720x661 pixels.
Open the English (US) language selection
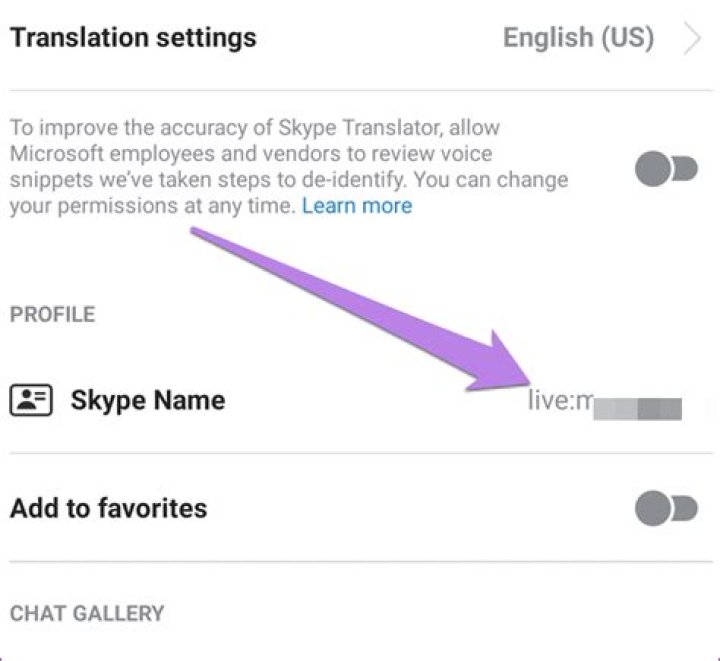tap(578, 39)
